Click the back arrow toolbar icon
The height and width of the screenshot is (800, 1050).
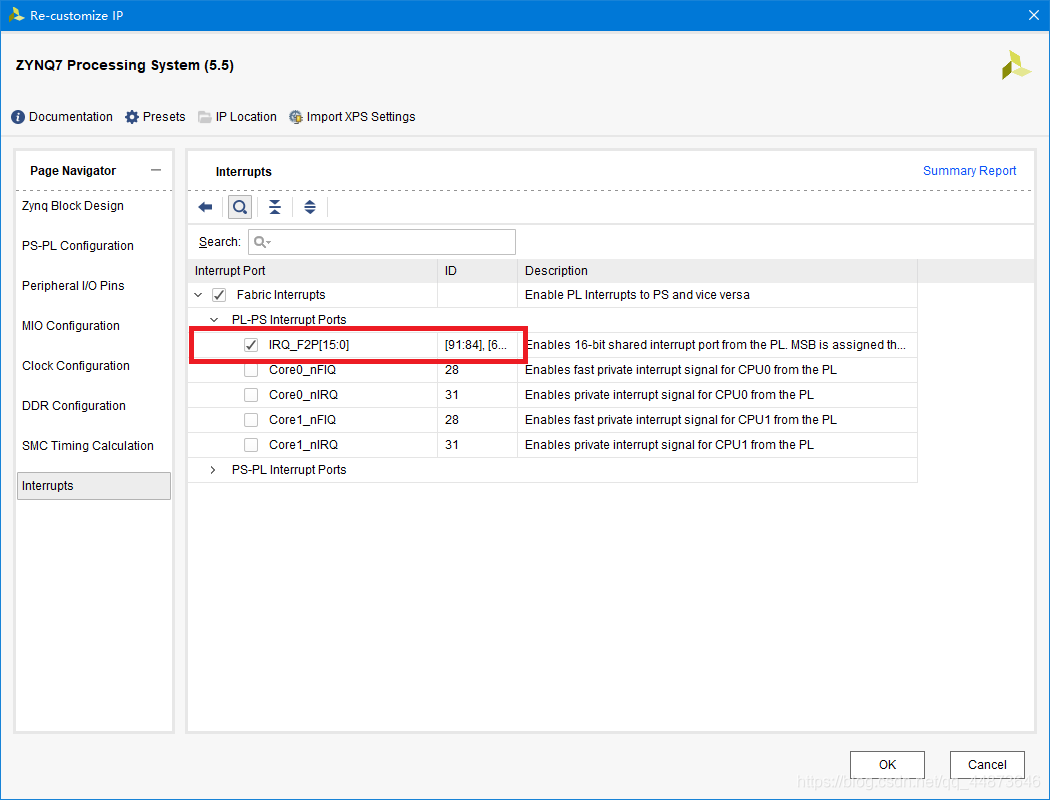coord(205,208)
